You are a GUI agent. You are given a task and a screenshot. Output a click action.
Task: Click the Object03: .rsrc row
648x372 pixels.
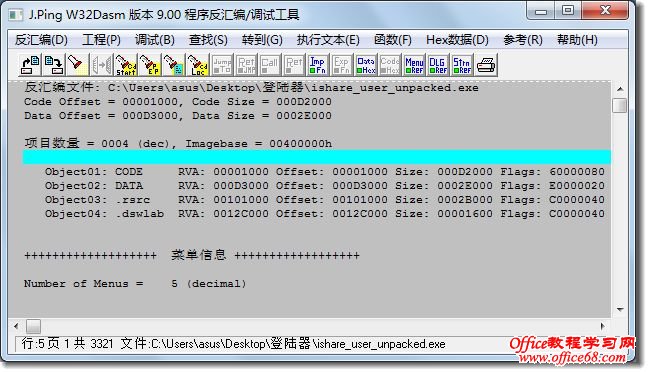pos(324,200)
